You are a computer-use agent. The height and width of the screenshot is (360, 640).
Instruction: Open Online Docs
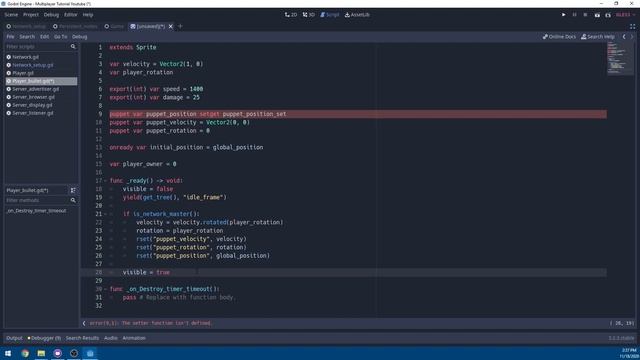[x=559, y=37]
